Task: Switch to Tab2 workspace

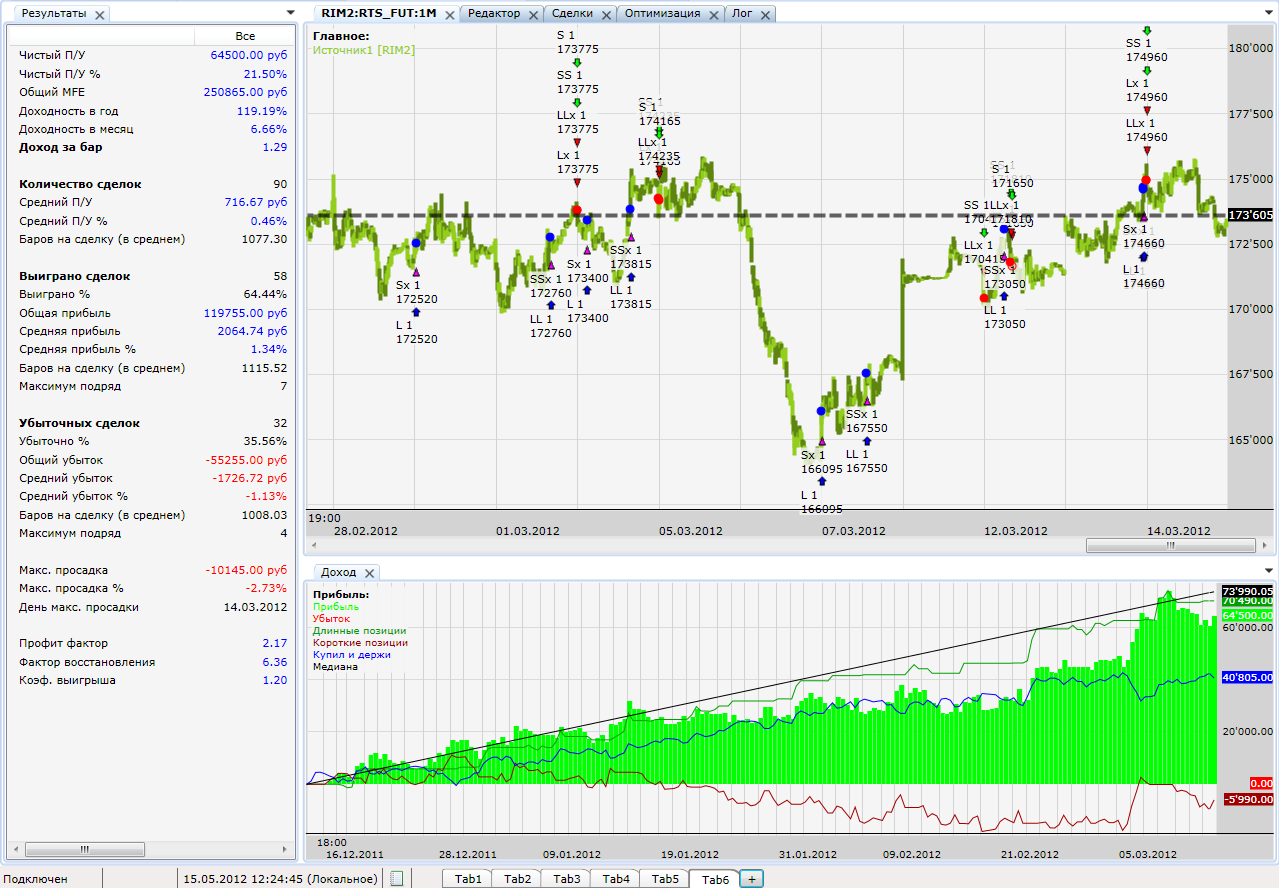Action: coord(517,879)
